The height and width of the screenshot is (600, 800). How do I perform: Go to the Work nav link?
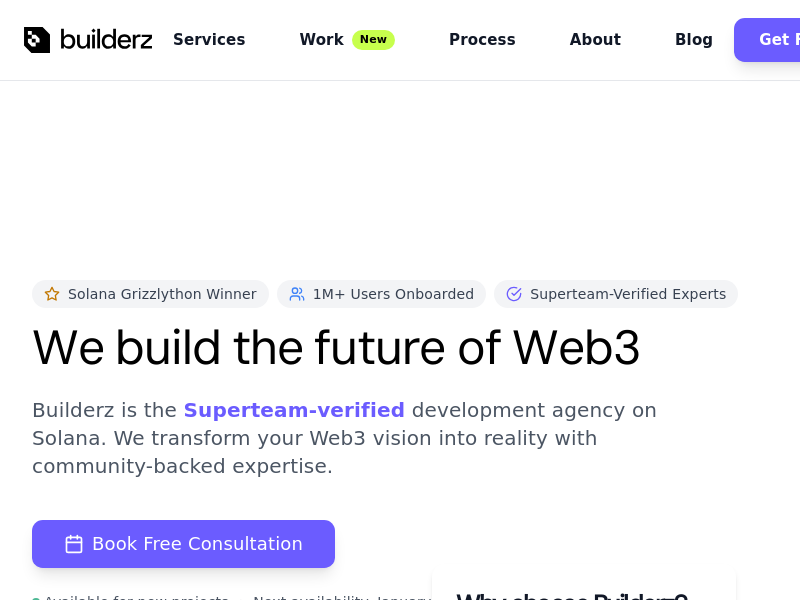(x=321, y=40)
